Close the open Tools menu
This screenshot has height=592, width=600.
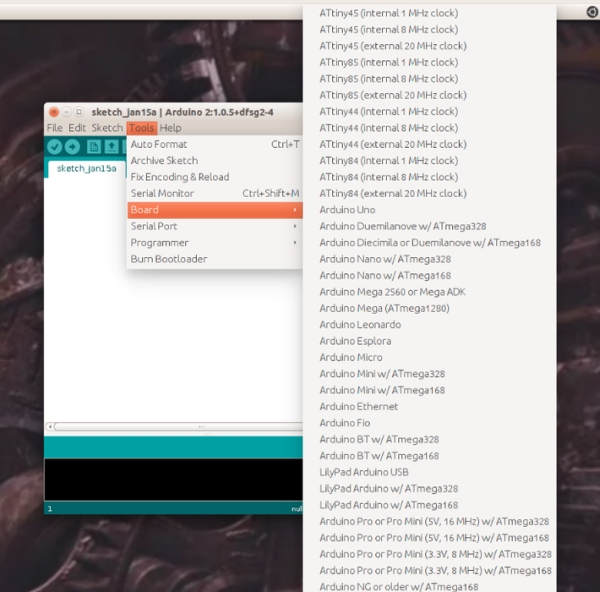coord(142,128)
